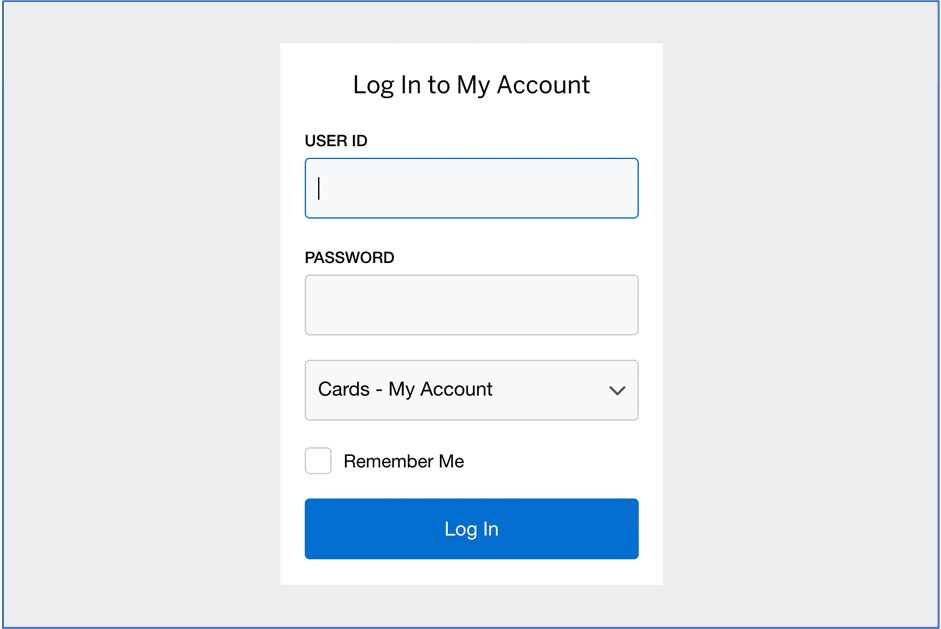The image size is (941, 629).
Task: Click the 'Log In' text on the button
Action: pos(471,529)
